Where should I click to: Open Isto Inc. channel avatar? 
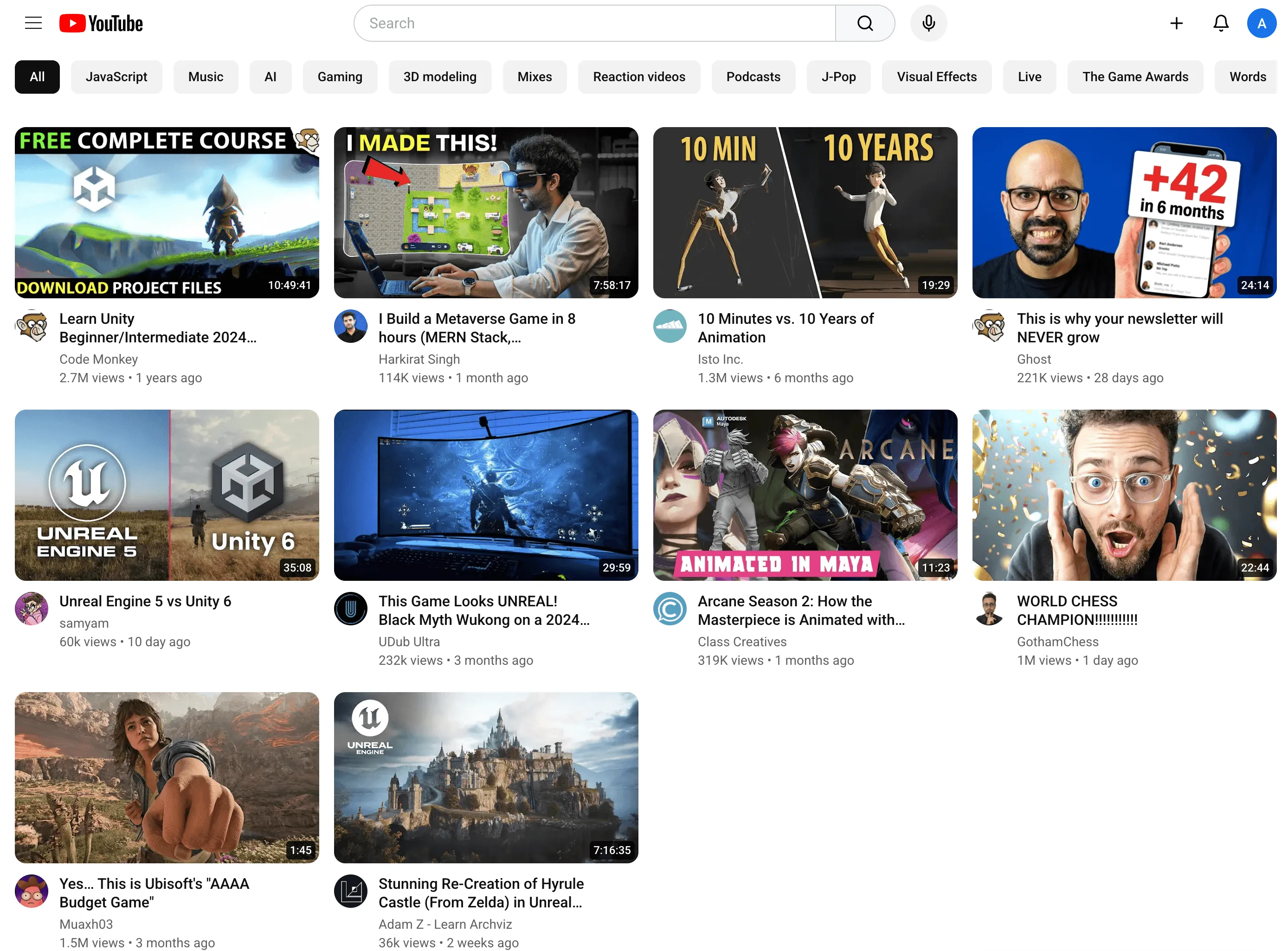point(670,326)
